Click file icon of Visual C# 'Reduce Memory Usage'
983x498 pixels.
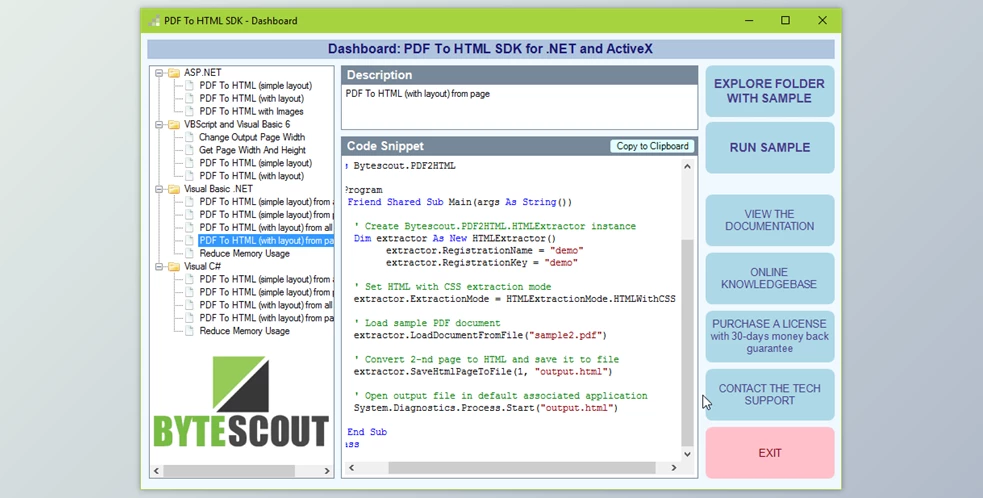pos(189,331)
